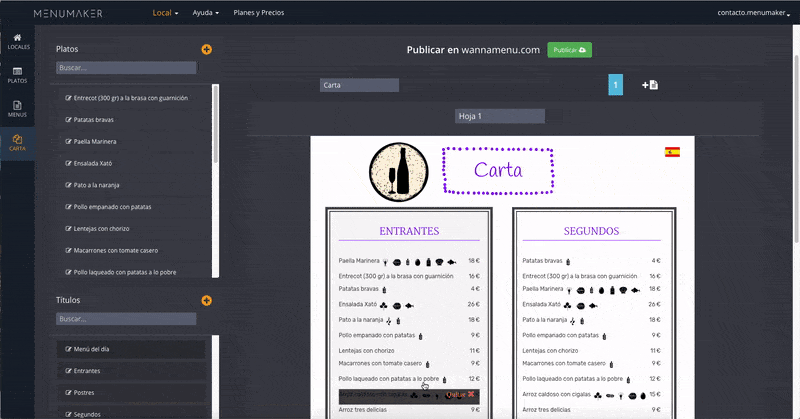800x419 pixels.
Task: Edit icon for Pollo laqueado plato
Action: 68,272
